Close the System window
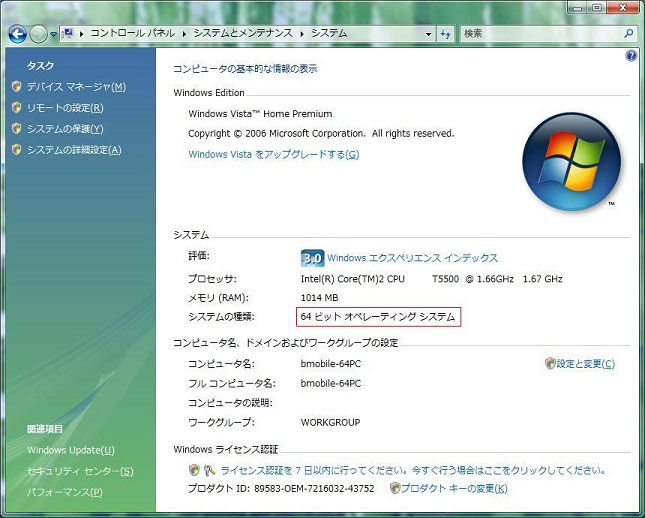This screenshot has width=645, height=518. click(x=623, y=8)
